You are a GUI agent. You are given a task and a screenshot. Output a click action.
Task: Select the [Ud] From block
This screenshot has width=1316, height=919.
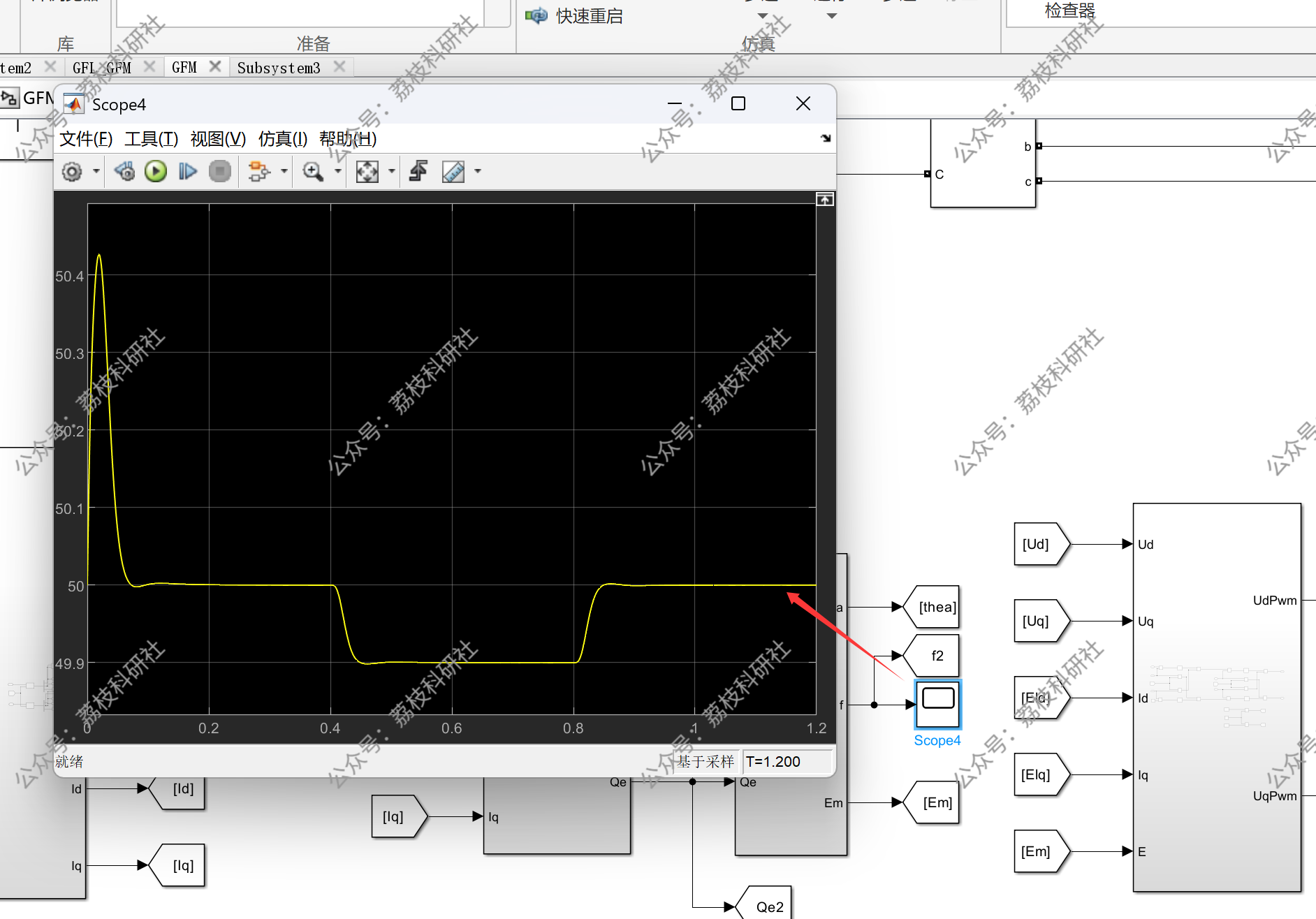tap(1042, 544)
